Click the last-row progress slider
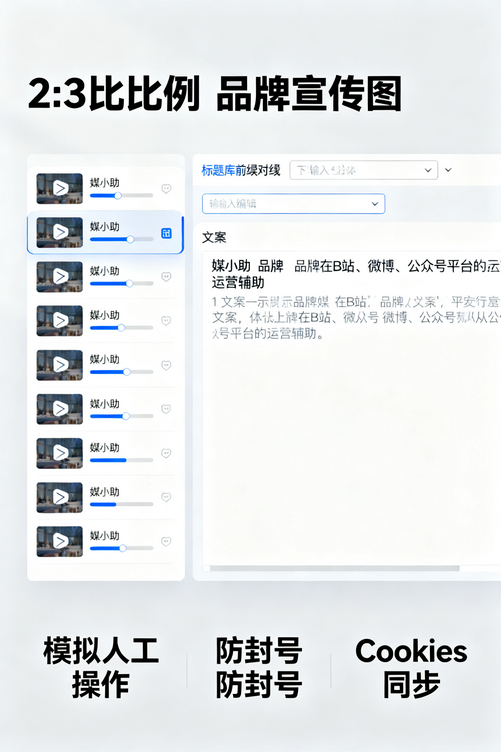 point(121,548)
